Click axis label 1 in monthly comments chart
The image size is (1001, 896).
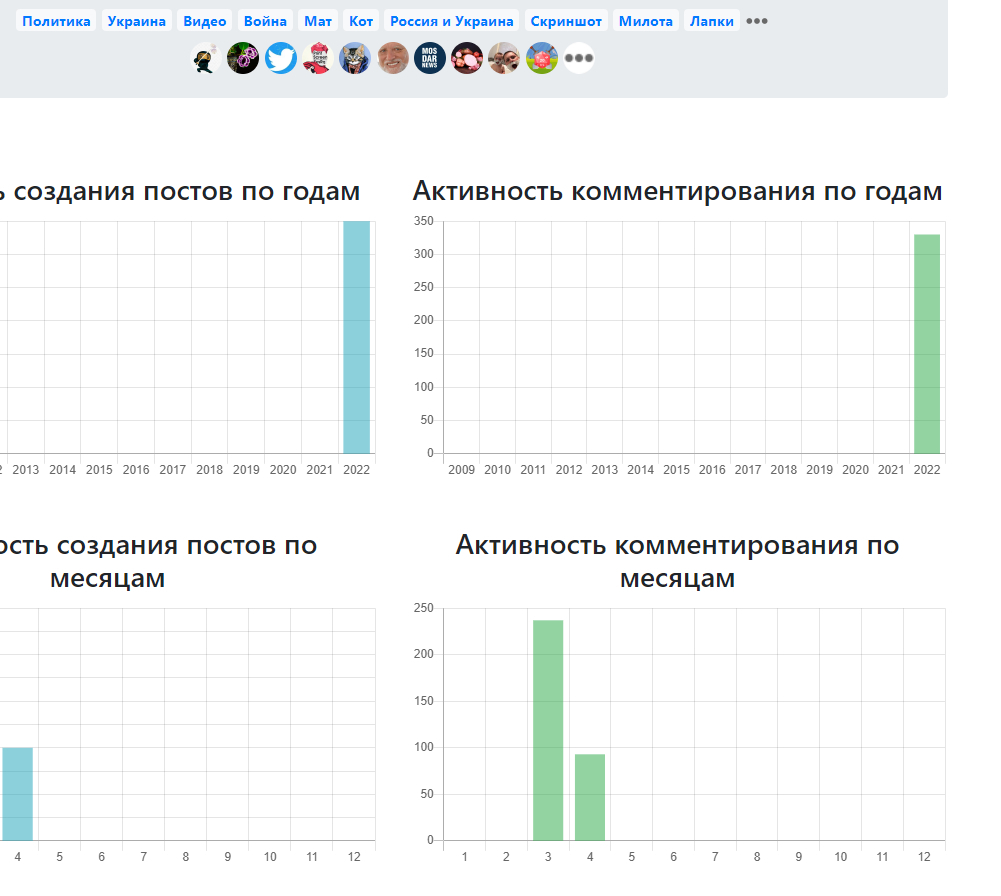click(465, 857)
